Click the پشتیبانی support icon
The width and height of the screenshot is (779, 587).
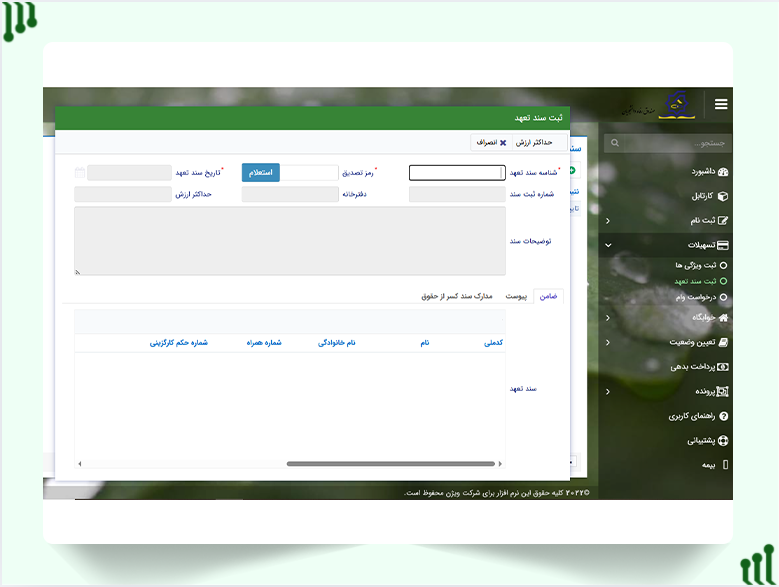723,440
